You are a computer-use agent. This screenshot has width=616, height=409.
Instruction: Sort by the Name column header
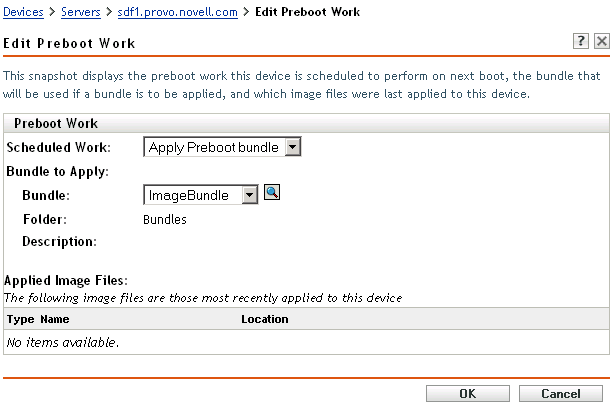54,319
